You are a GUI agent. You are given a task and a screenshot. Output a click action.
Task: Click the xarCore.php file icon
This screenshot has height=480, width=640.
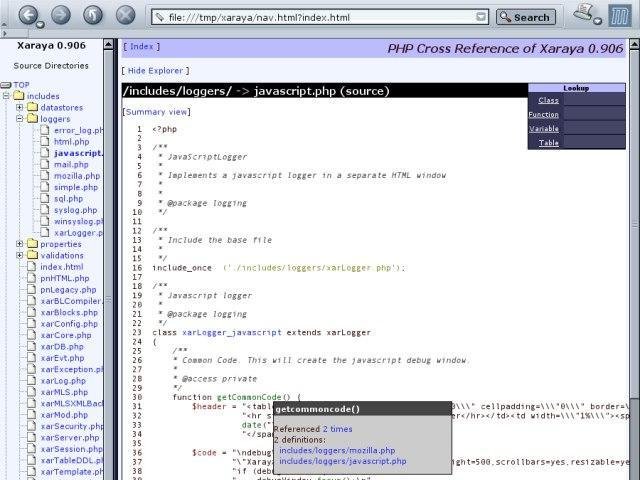click(31, 335)
